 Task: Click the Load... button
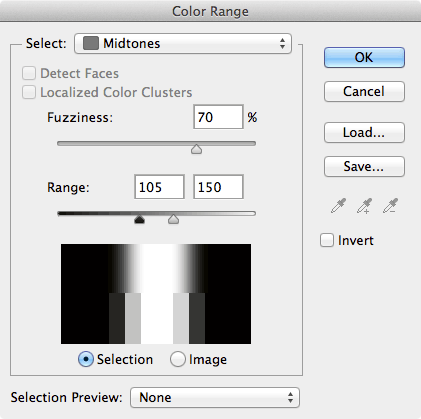[364, 132]
